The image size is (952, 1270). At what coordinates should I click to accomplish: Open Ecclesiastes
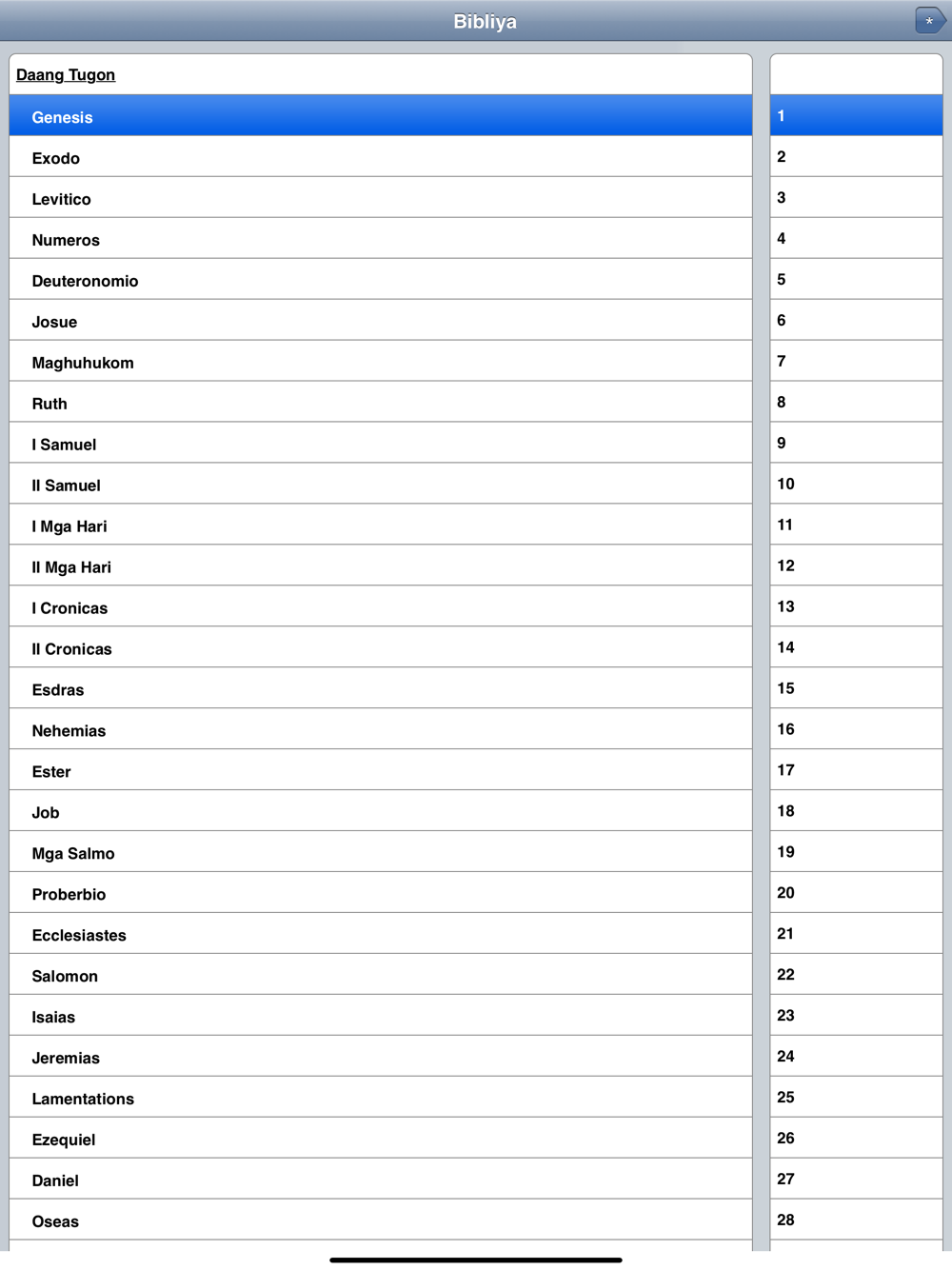pyautogui.click(x=381, y=935)
